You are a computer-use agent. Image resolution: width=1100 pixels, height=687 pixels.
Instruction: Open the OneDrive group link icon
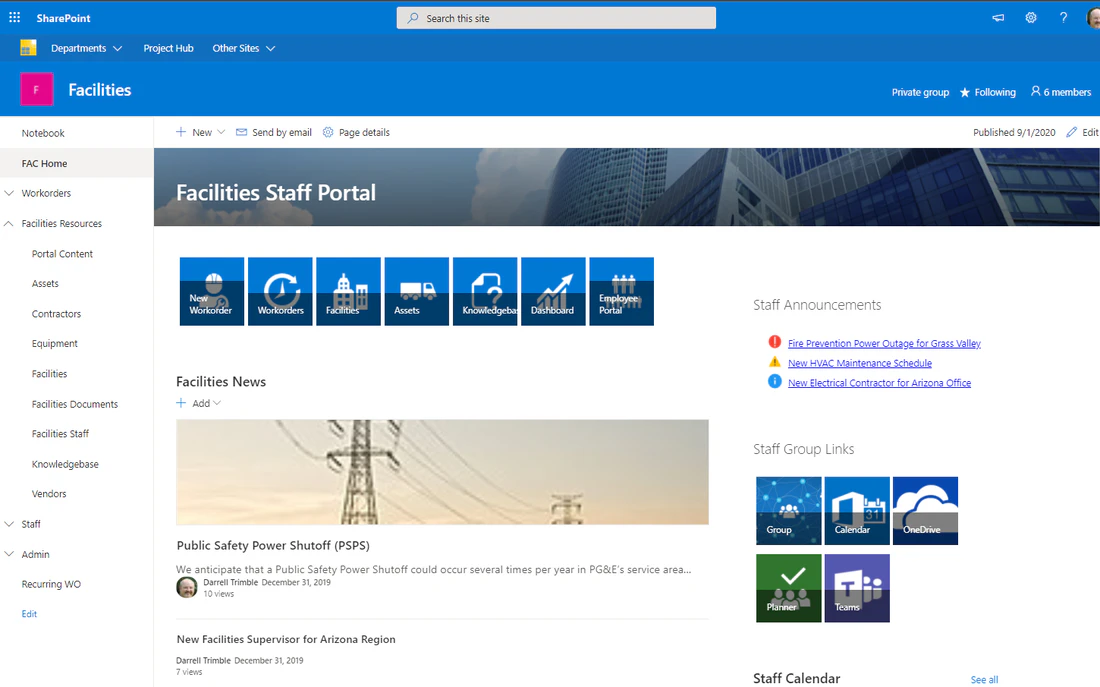click(x=925, y=510)
